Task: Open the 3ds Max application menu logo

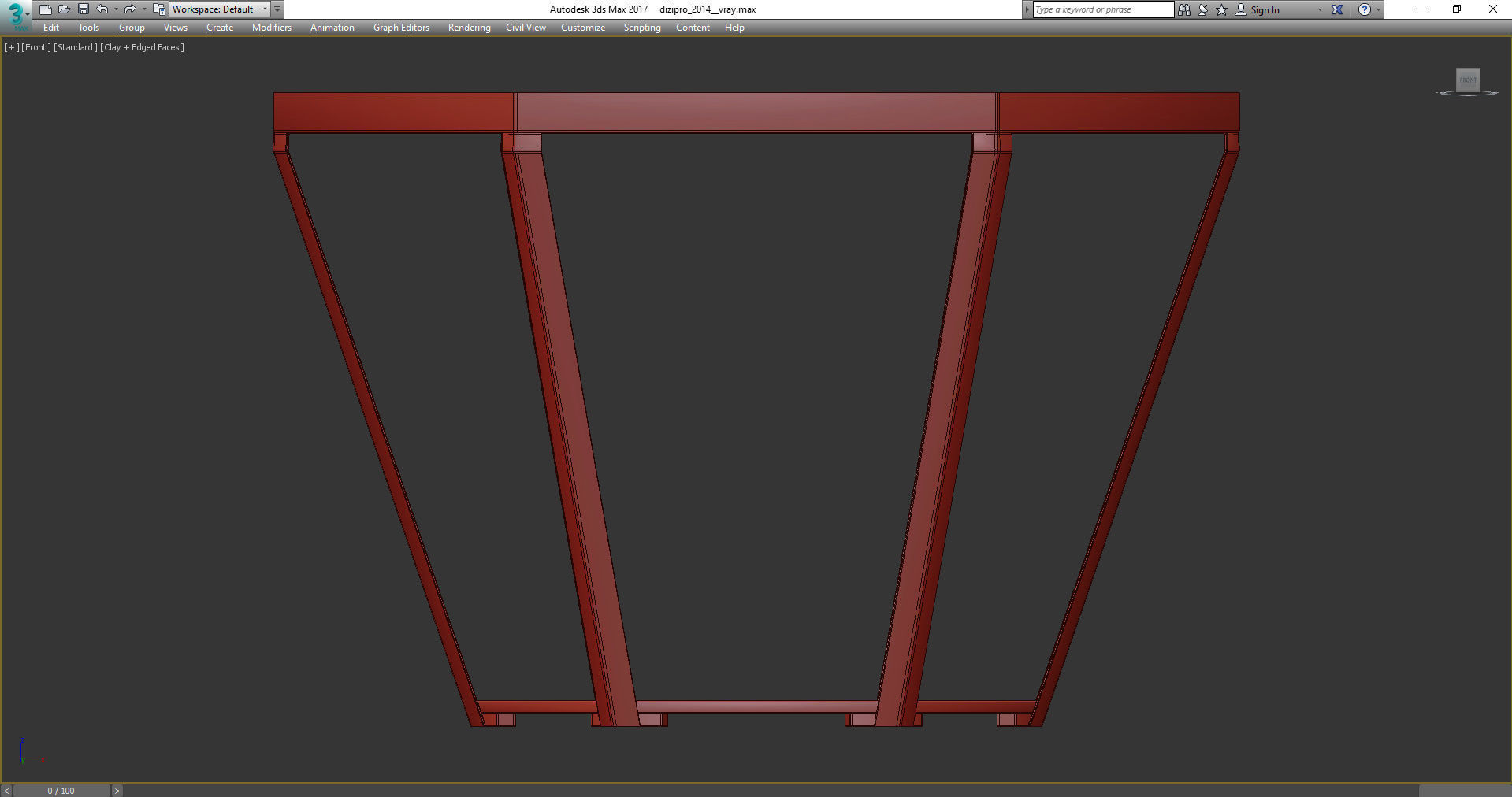Action: [x=16, y=16]
